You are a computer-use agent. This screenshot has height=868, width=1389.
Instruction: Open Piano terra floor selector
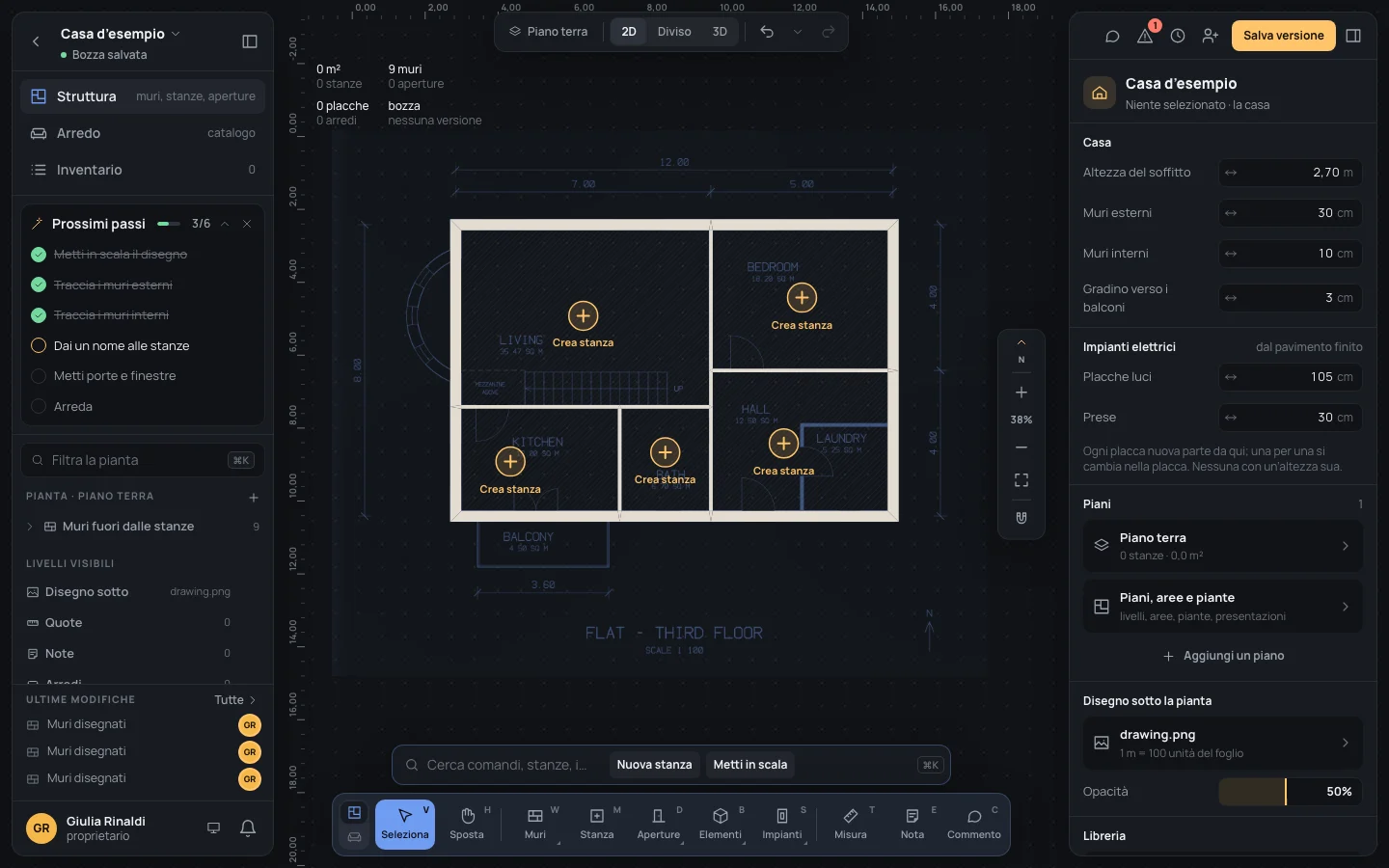[549, 32]
